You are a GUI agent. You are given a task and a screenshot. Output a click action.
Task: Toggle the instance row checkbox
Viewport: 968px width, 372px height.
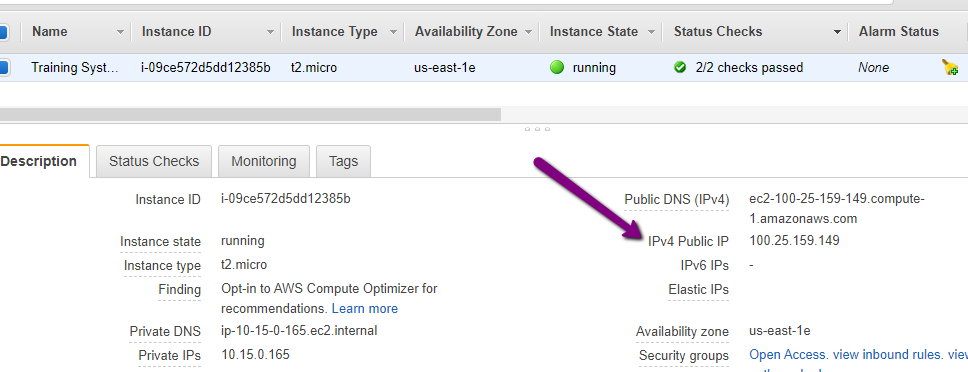coord(2,67)
